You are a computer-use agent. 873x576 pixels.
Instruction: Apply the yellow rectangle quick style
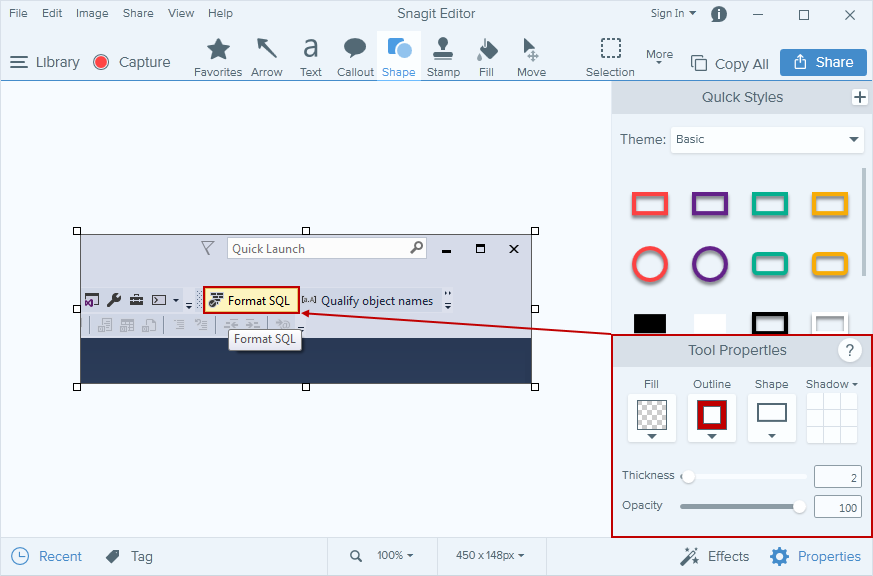pos(830,204)
